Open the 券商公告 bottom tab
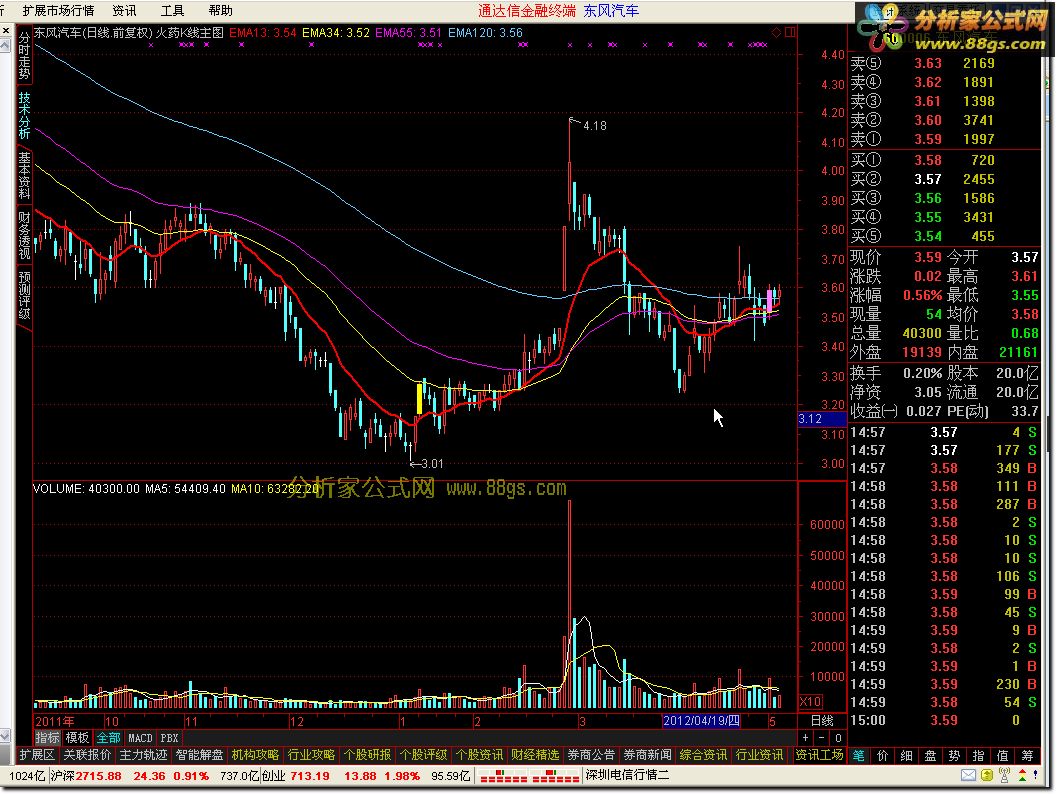This screenshot has height=794, width=1057. [x=591, y=755]
